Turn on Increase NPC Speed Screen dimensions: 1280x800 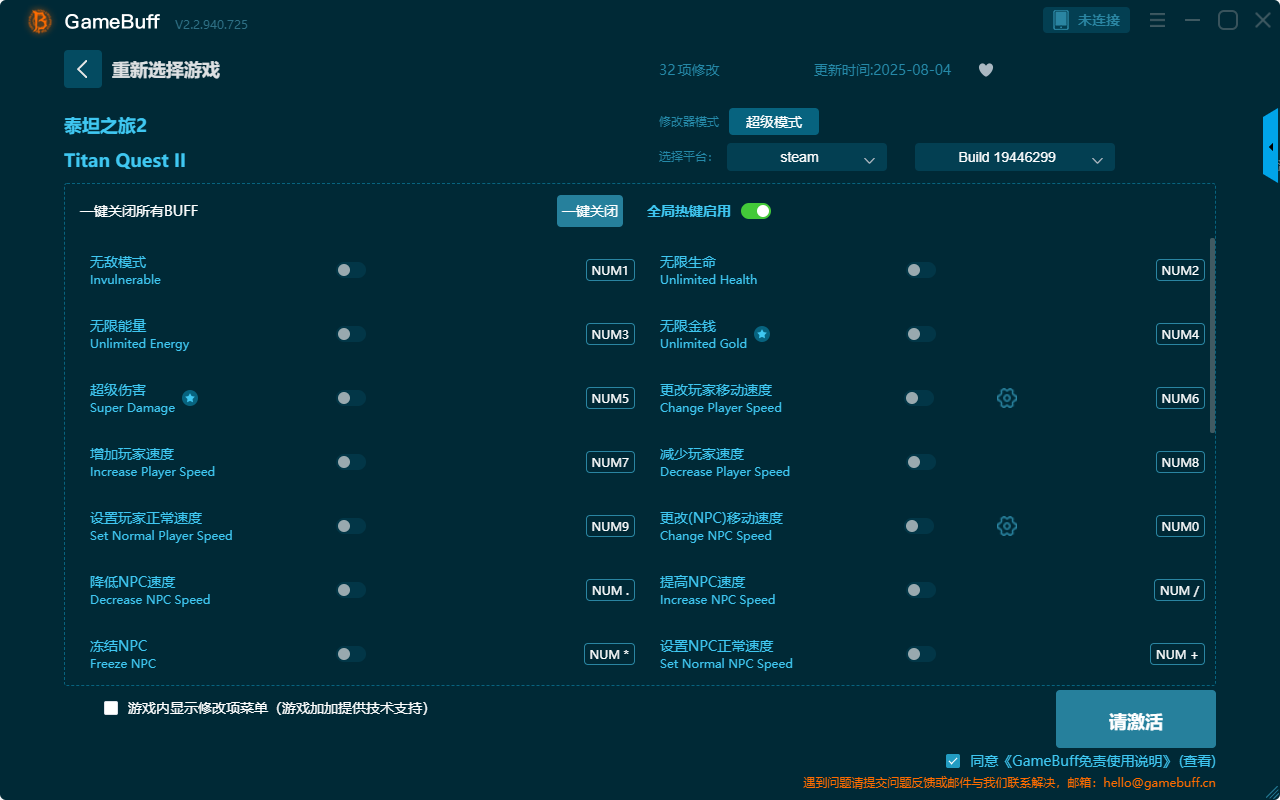pos(921,590)
